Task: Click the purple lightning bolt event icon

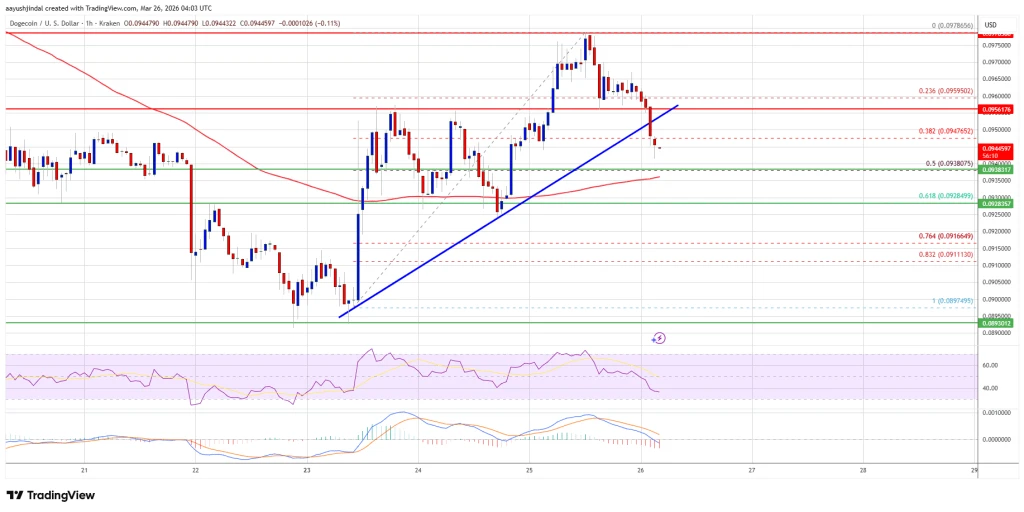Action: (x=659, y=338)
